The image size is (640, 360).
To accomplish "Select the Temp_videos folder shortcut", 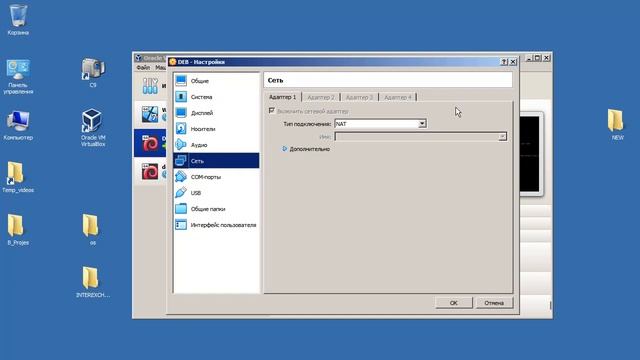I will (18, 177).
